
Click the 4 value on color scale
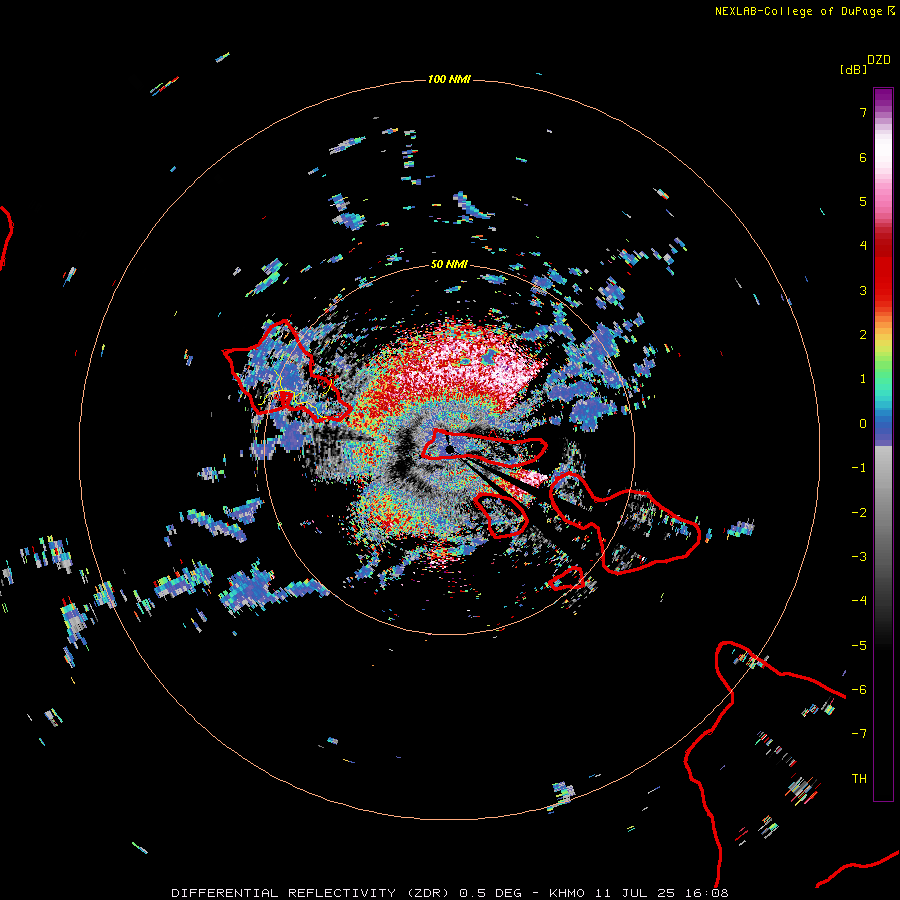click(863, 246)
